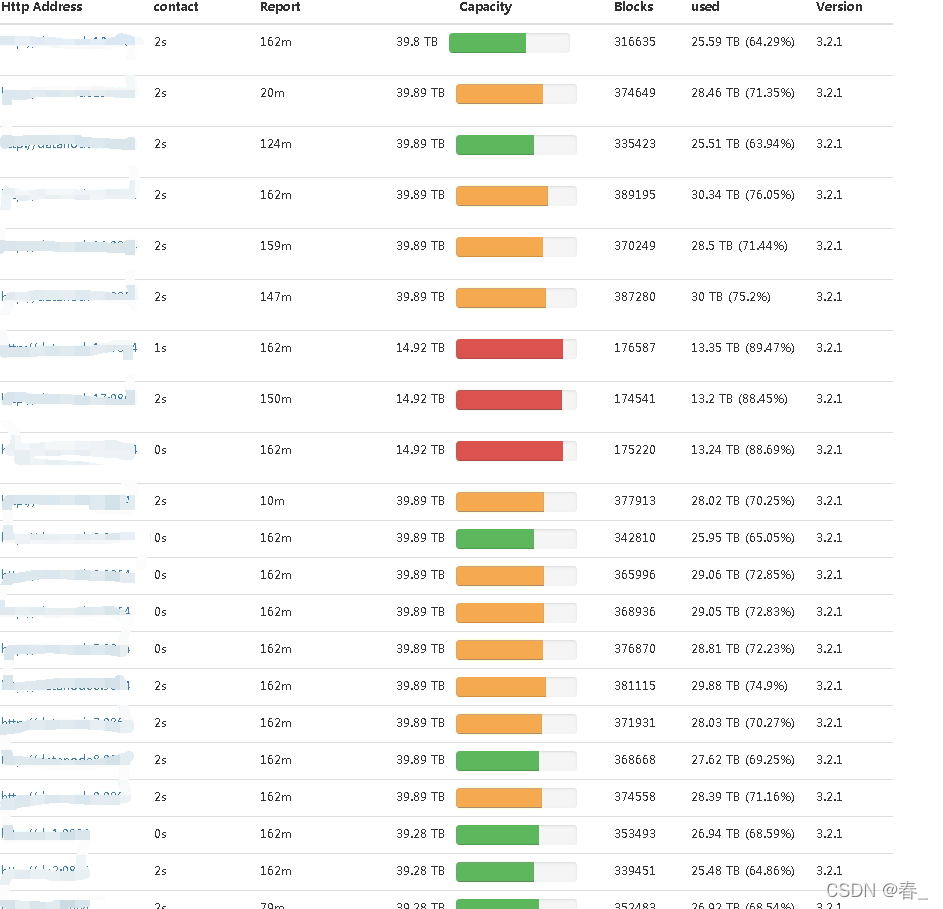Select used value 30 TB (75.2%)
943x909 pixels.
731,298
